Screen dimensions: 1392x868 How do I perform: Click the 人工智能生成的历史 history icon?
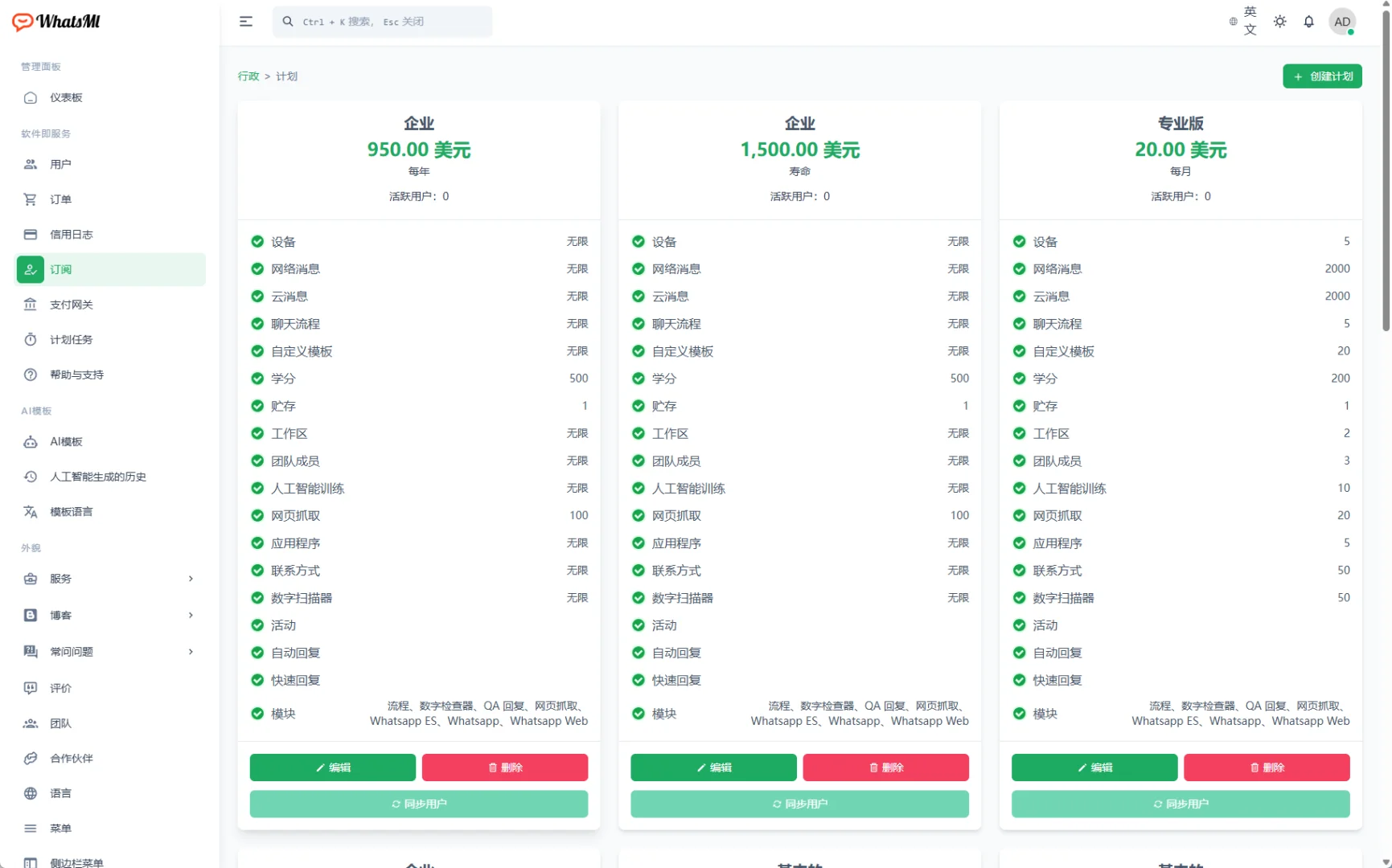coord(31,477)
